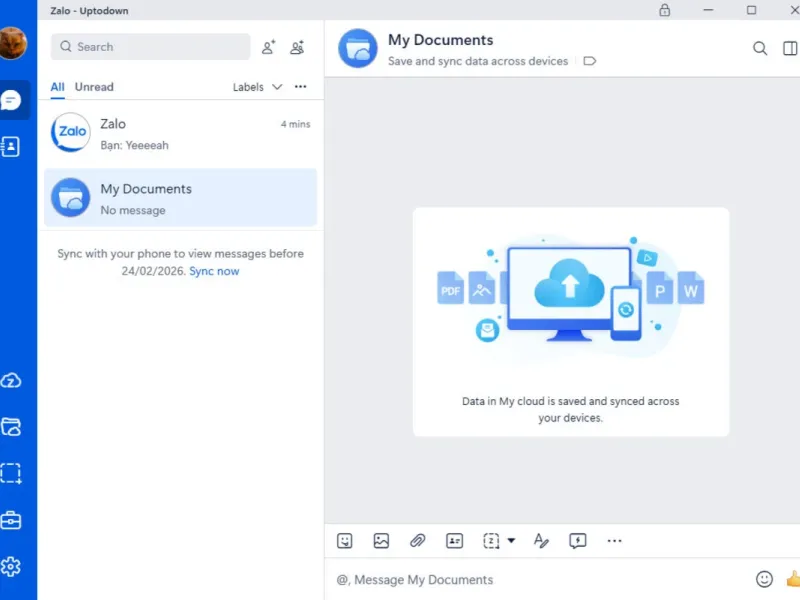Open more message tools ellipsis
Image resolution: width=800 pixels, height=600 pixels.
point(614,541)
